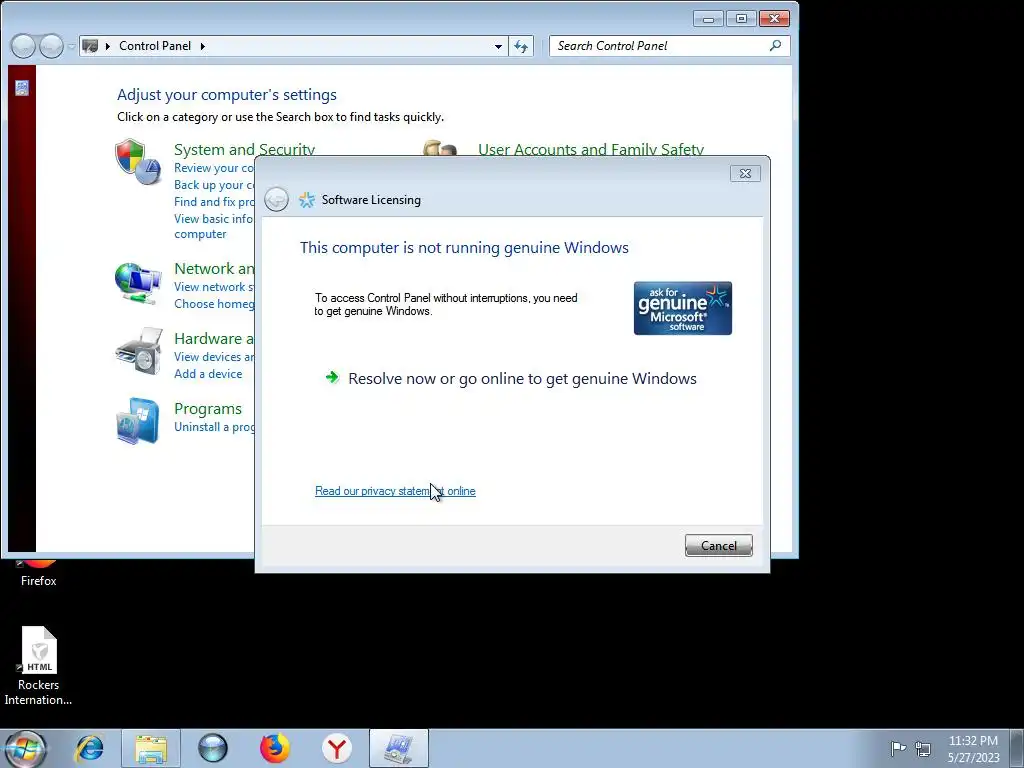Click Control Panel breadcrumb in address bar

[155, 46]
